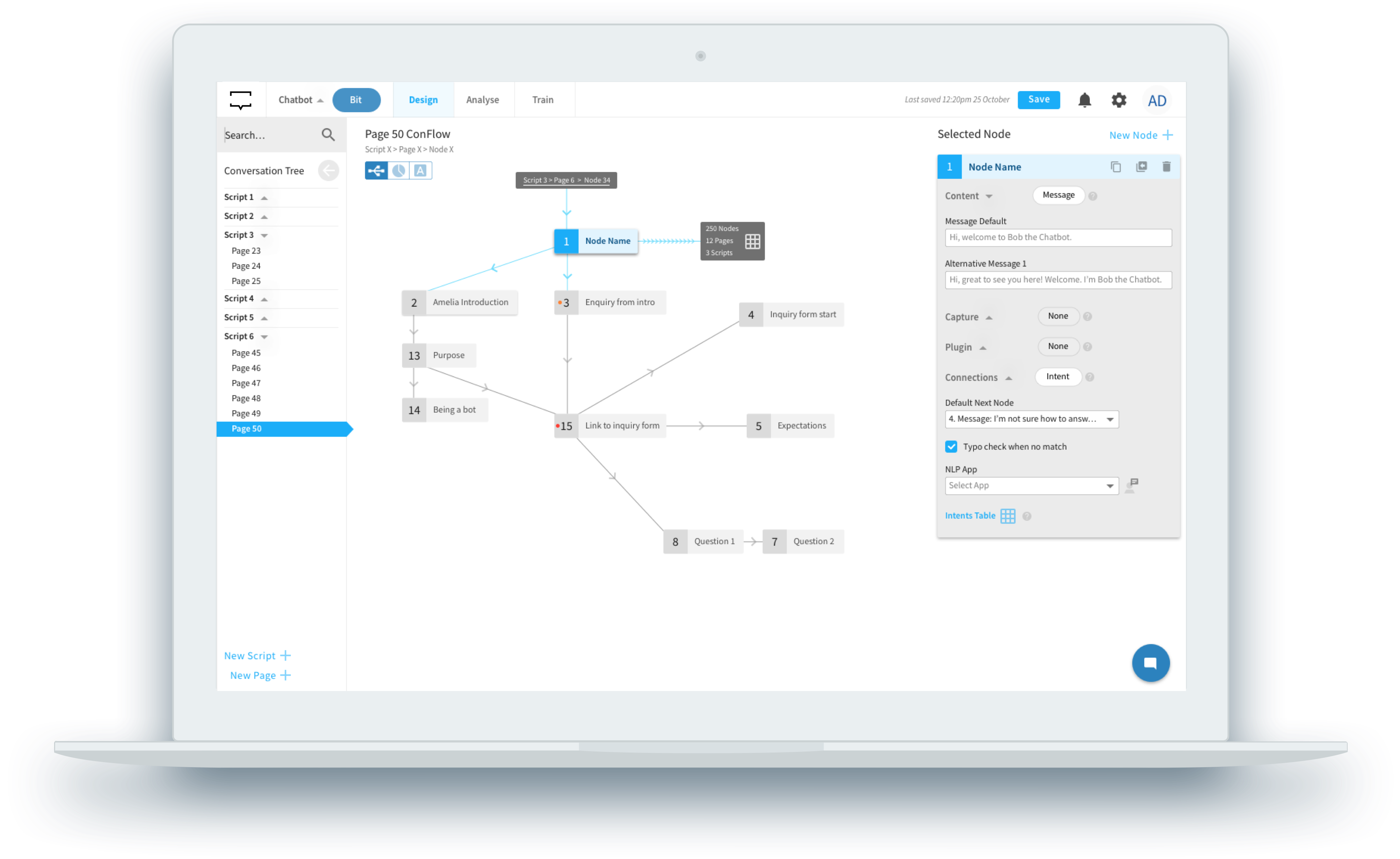Select the text view icon labeled A
The image size is (1400, 859).
(x=420, y=170)
